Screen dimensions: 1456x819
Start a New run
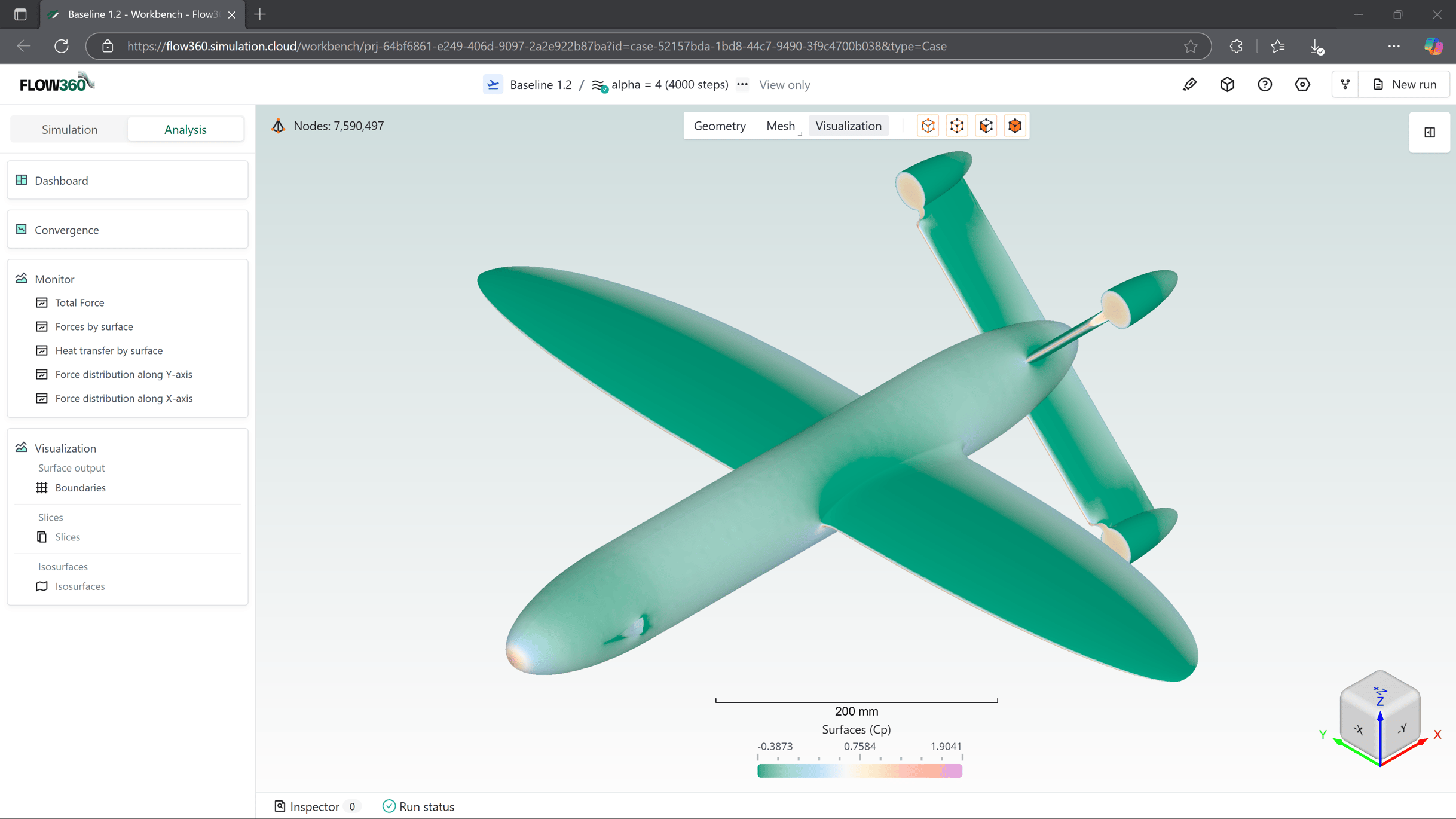click(x=1405, y=84)
